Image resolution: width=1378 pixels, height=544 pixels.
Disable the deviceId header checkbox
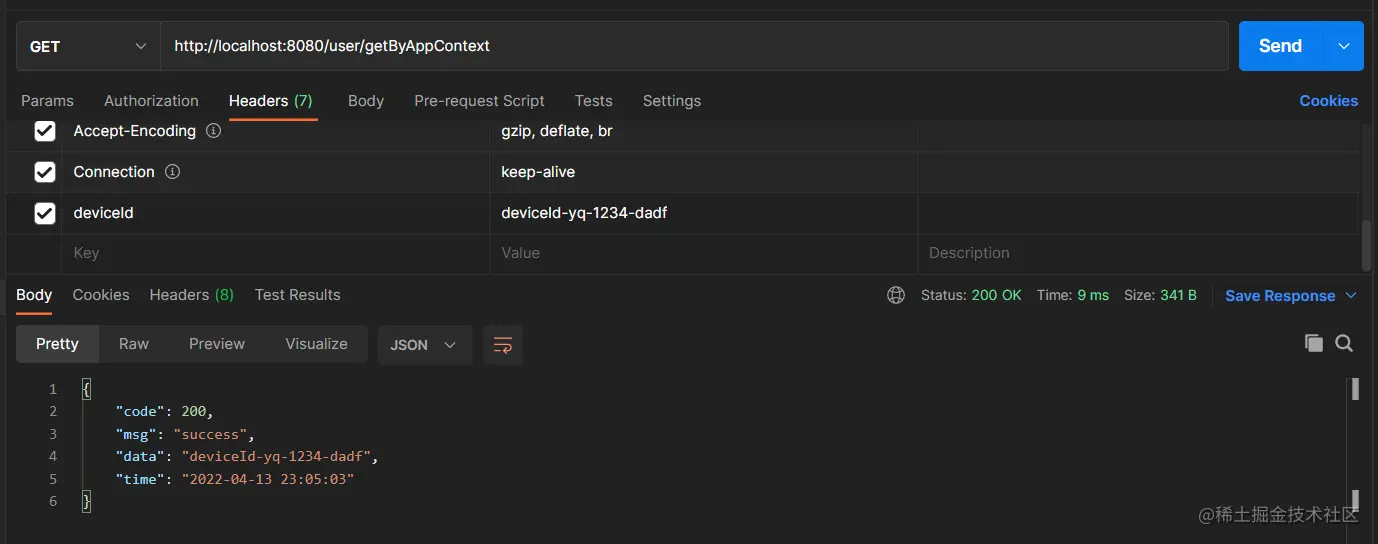[x=45, y=213]
